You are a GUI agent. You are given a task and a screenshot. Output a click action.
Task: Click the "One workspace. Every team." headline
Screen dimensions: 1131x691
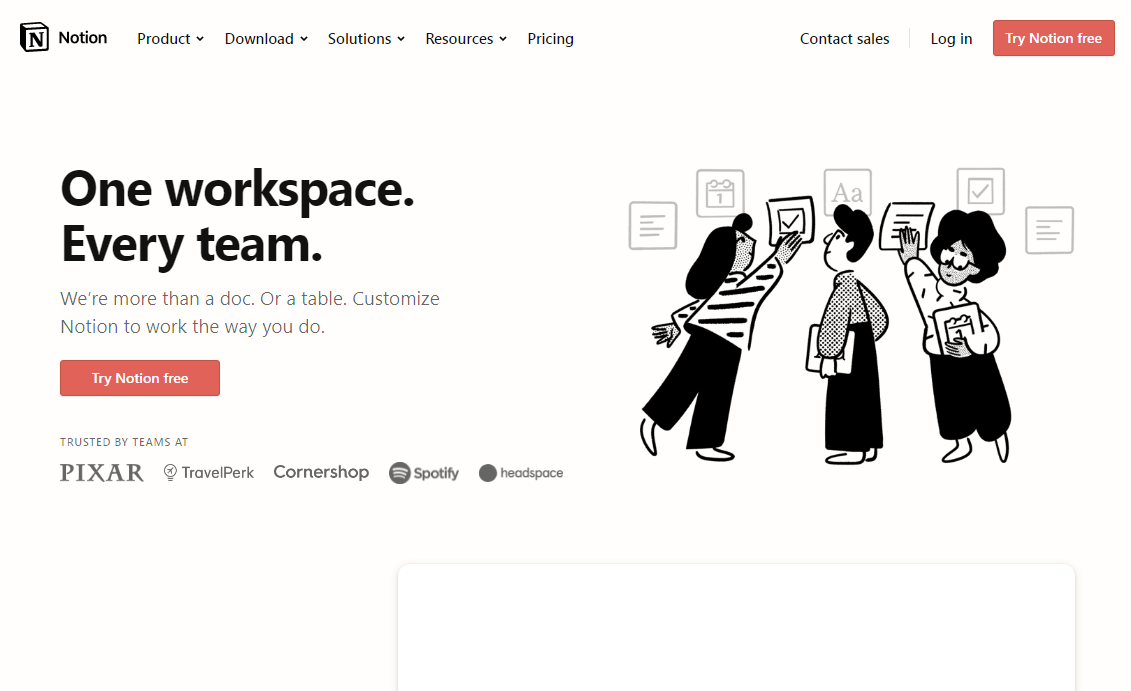tap(237, 216)
